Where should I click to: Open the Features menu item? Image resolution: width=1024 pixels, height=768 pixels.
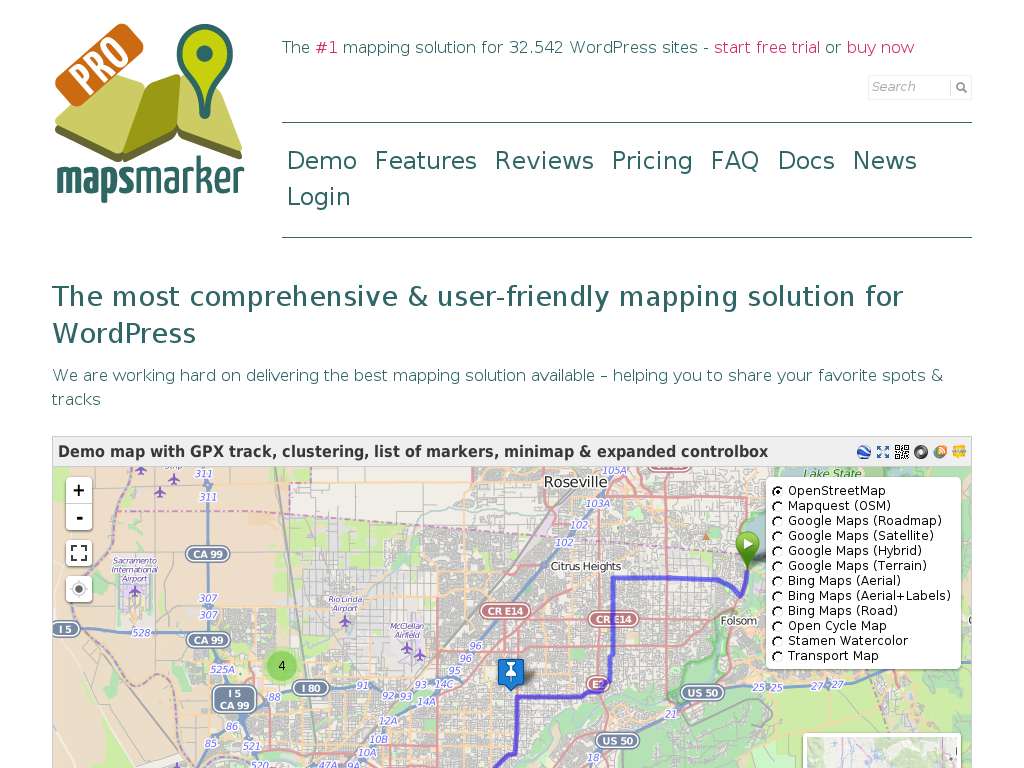426,161
